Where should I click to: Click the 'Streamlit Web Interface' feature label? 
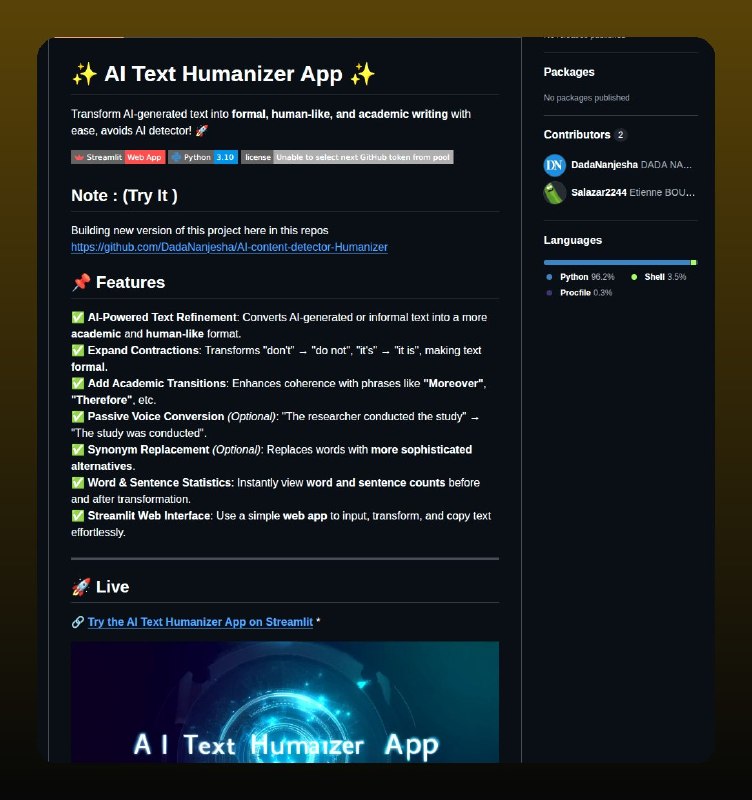pos(149,516)
